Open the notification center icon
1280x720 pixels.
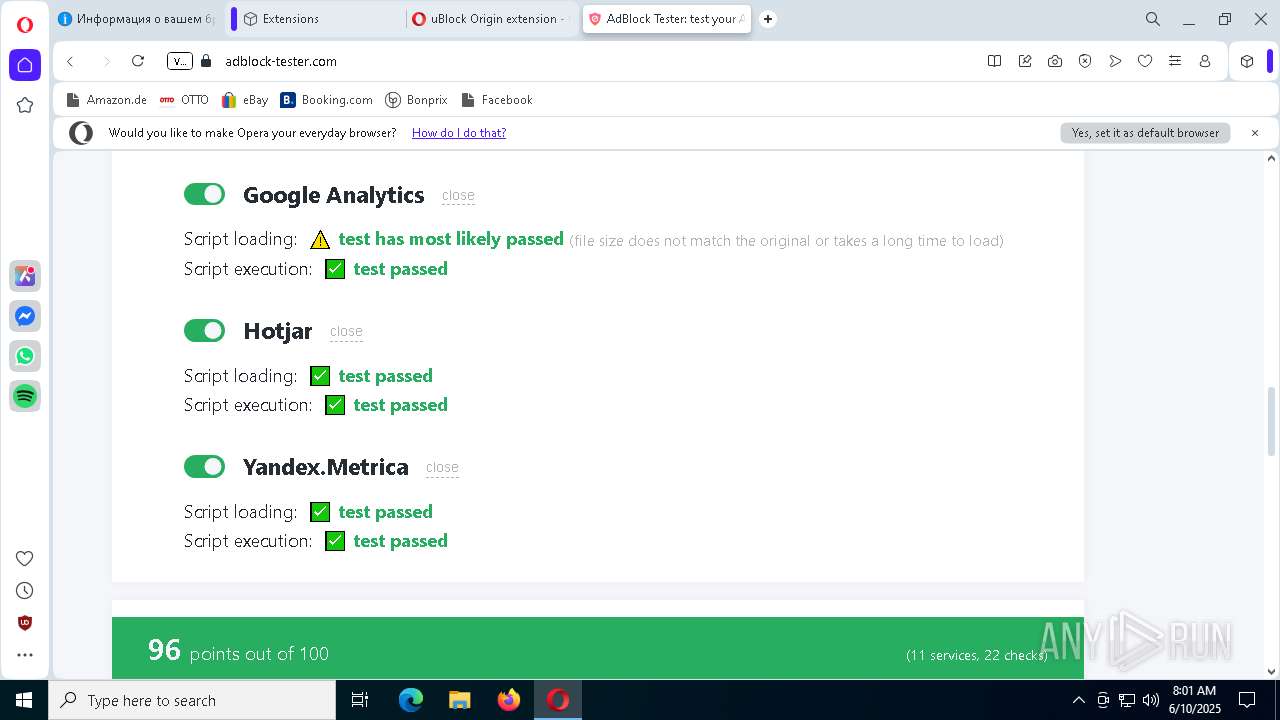(1247, 700)
